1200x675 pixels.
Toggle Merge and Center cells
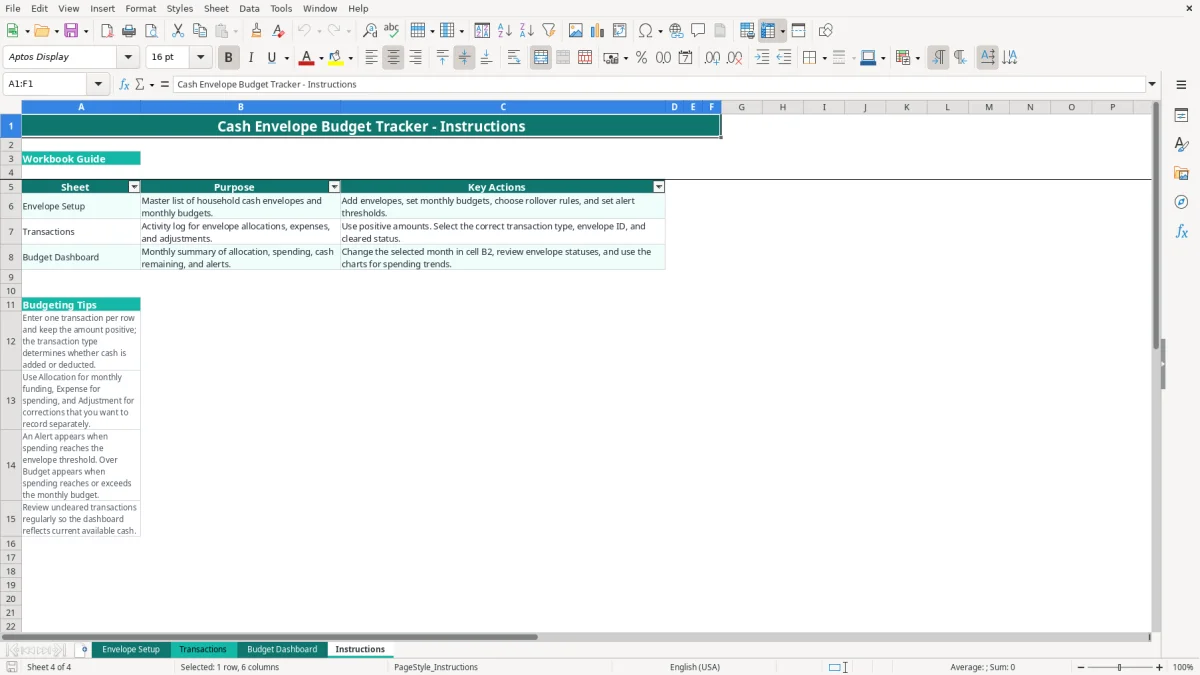[541, 58]
